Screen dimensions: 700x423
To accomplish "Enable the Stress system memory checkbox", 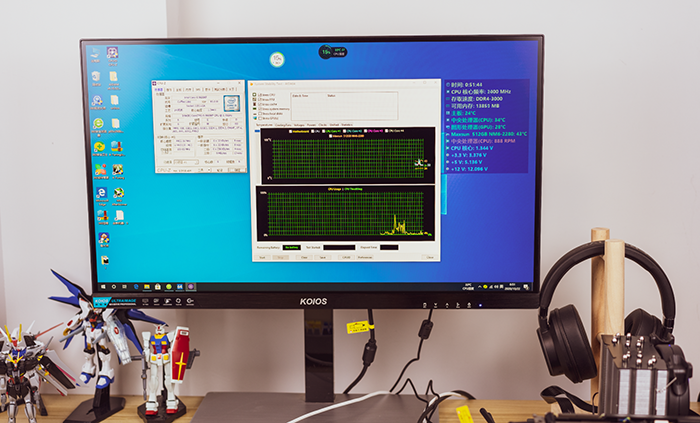I will [x=260, y=108].
